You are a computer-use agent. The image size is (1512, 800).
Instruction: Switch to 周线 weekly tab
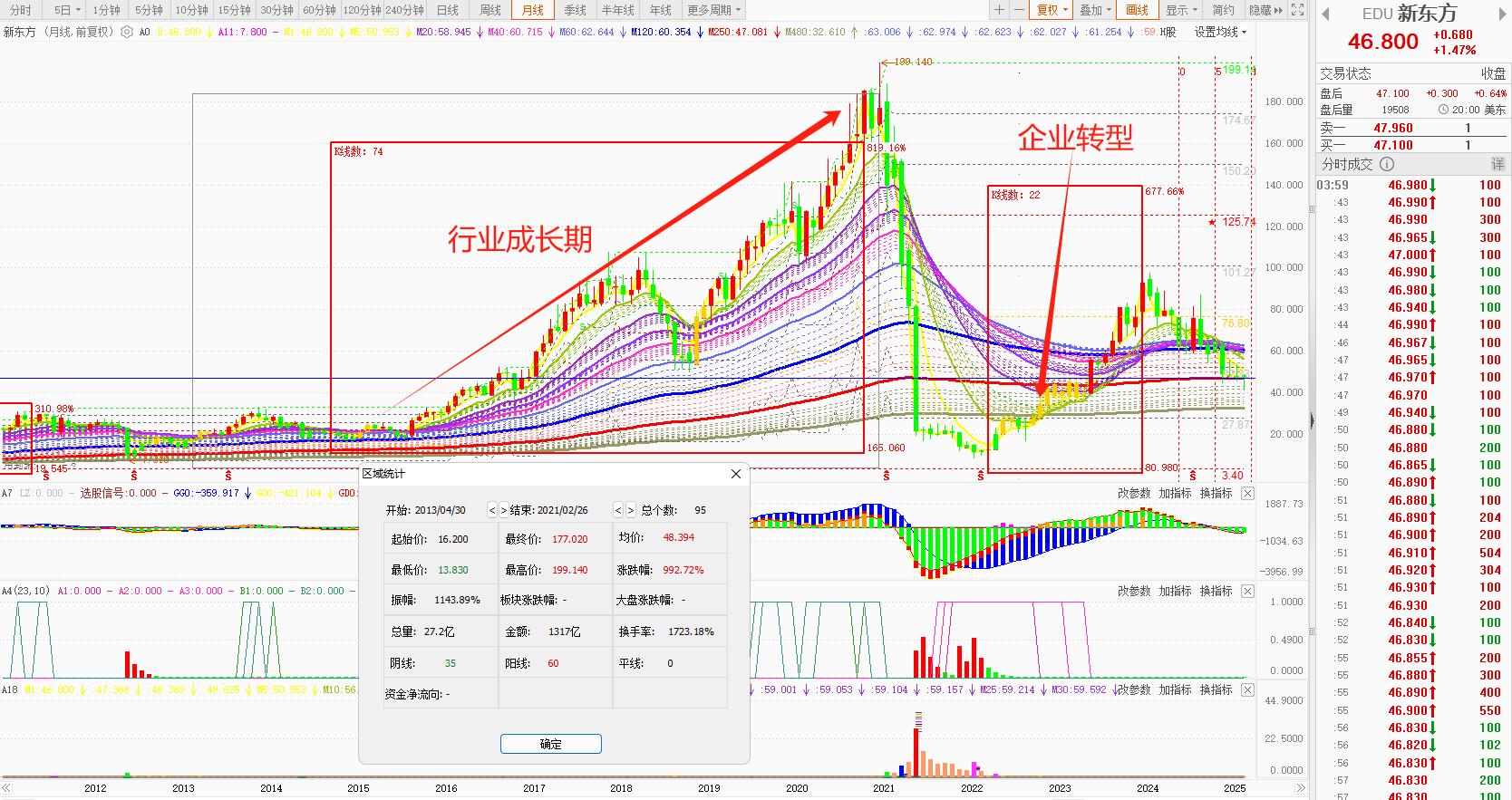pos(489,10)
